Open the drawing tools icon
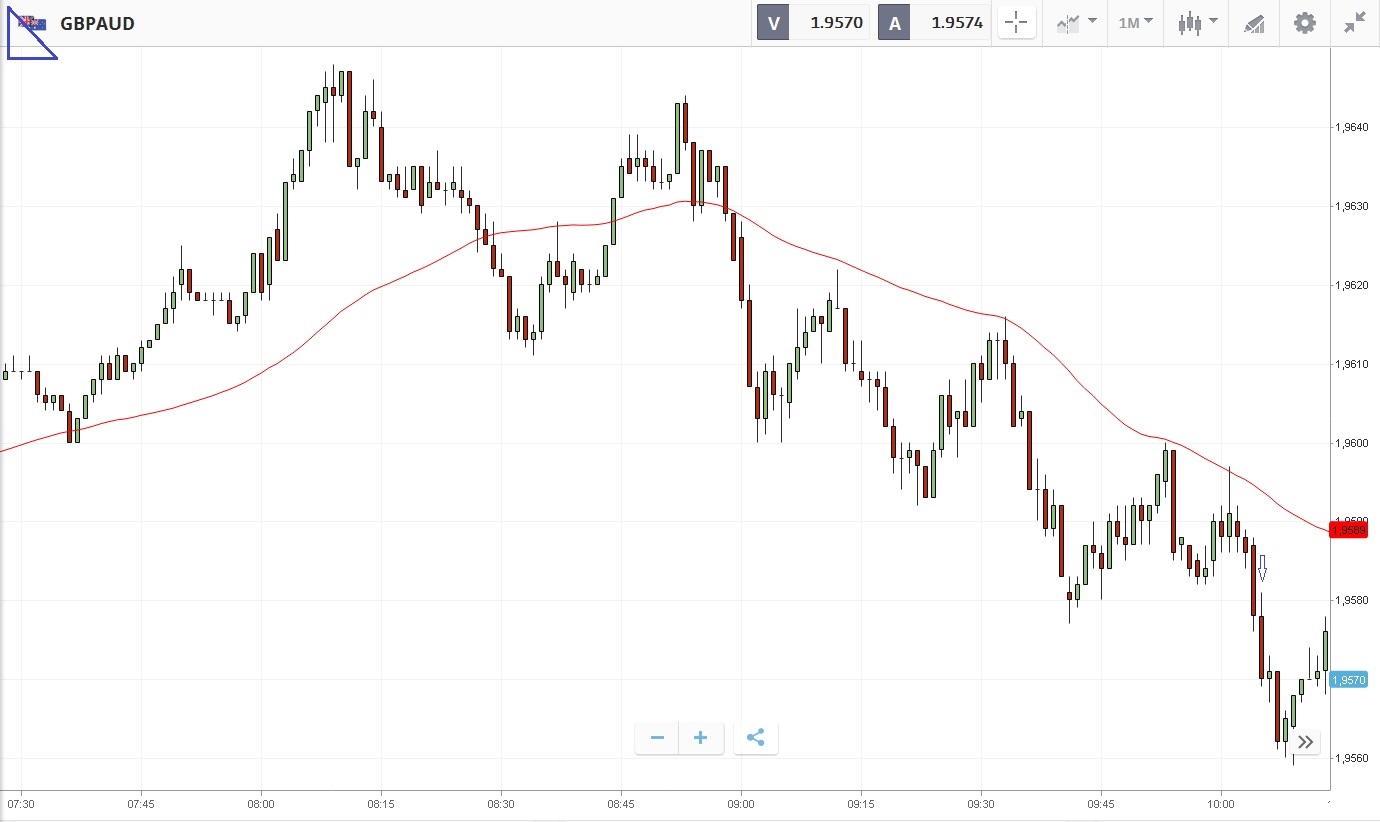This screenshot has height=822, width=1380. 1254,23
